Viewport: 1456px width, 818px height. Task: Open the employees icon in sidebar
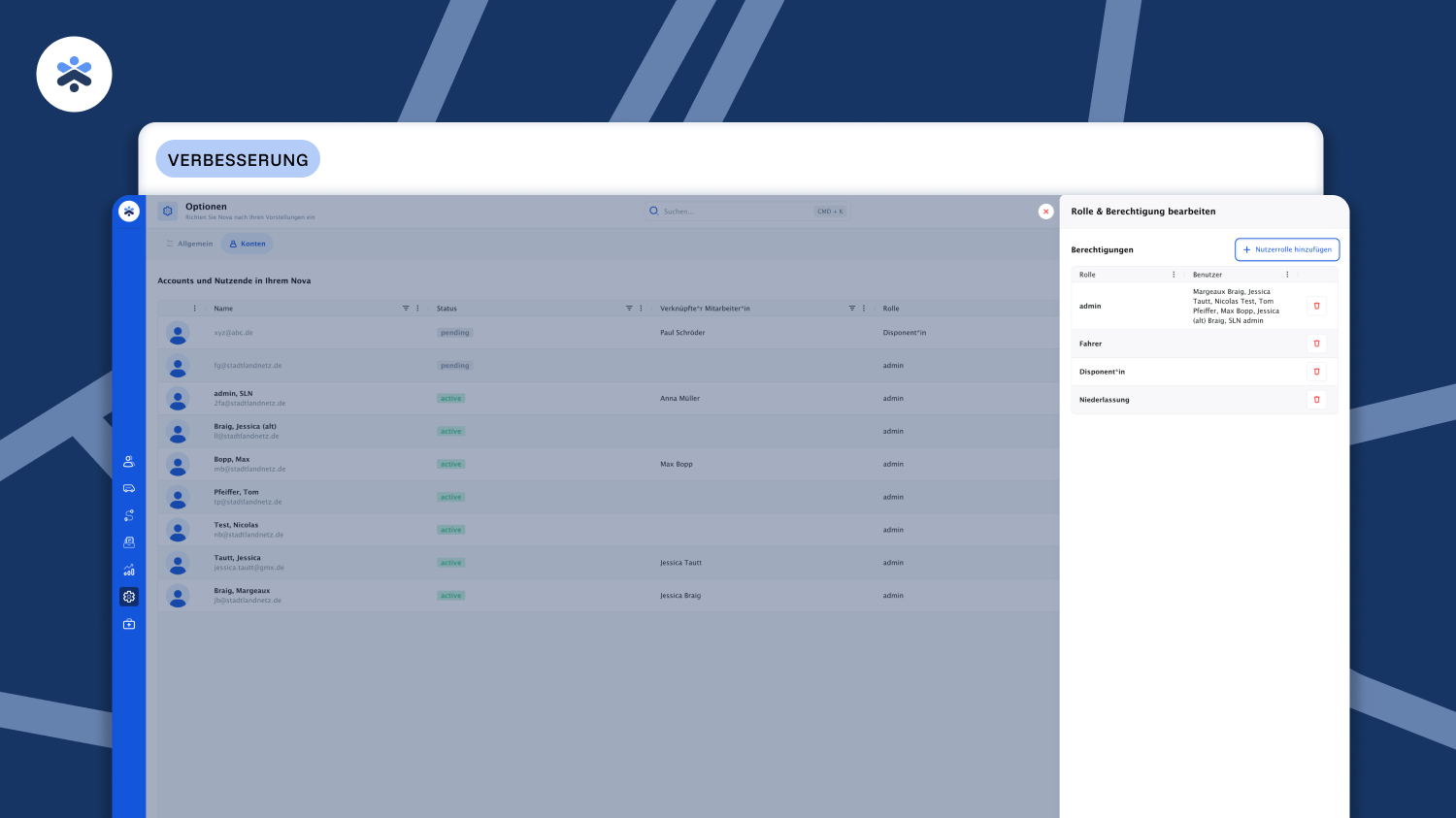129,462
